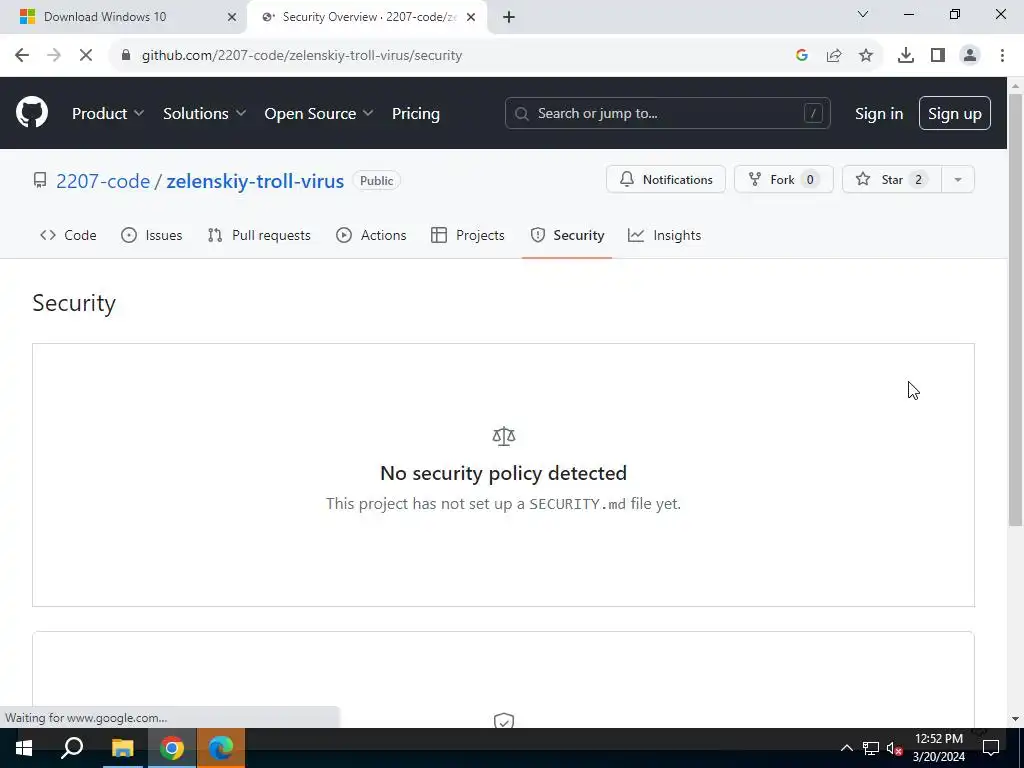Open the taskbar clock and date
The width and height of the screenshot is (1024, 768).
point(938,748)
